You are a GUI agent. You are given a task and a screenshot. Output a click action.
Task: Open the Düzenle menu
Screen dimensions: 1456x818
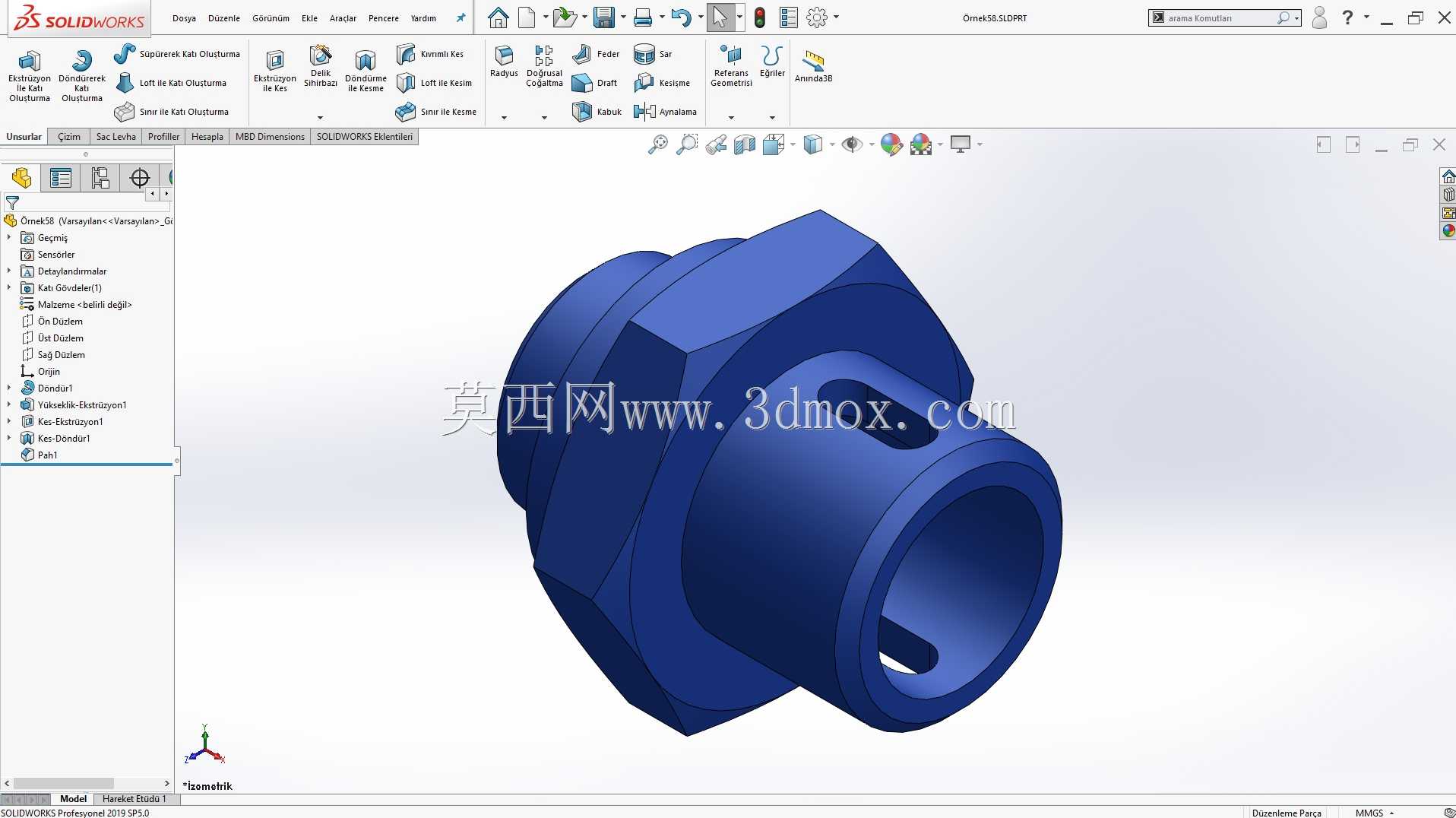point(224,18)
